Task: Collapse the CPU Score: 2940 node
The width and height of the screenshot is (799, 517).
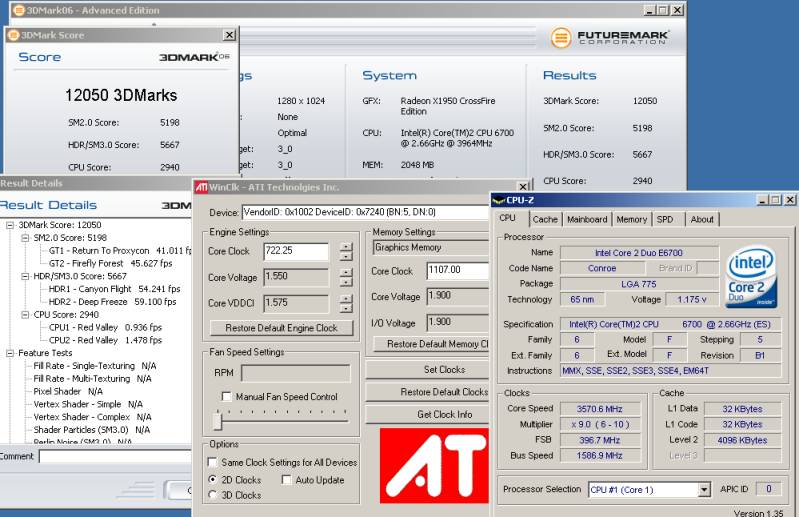Action: coord(25,314)
